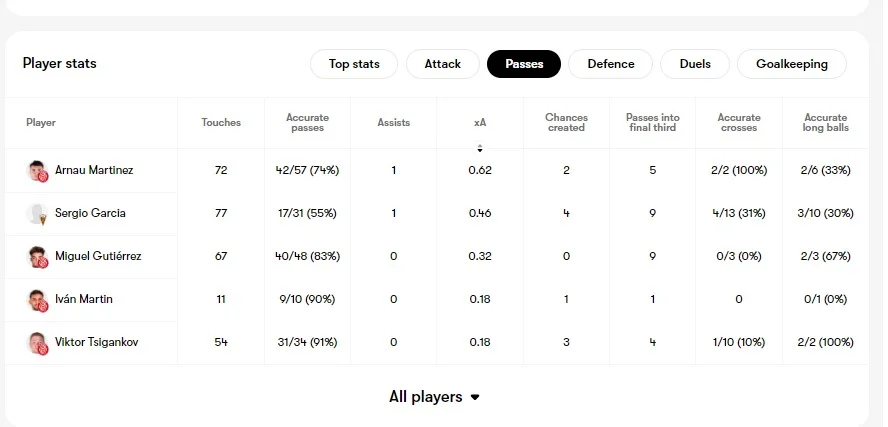Sort by Chances created column
The image size is (888, 427).
566,123
